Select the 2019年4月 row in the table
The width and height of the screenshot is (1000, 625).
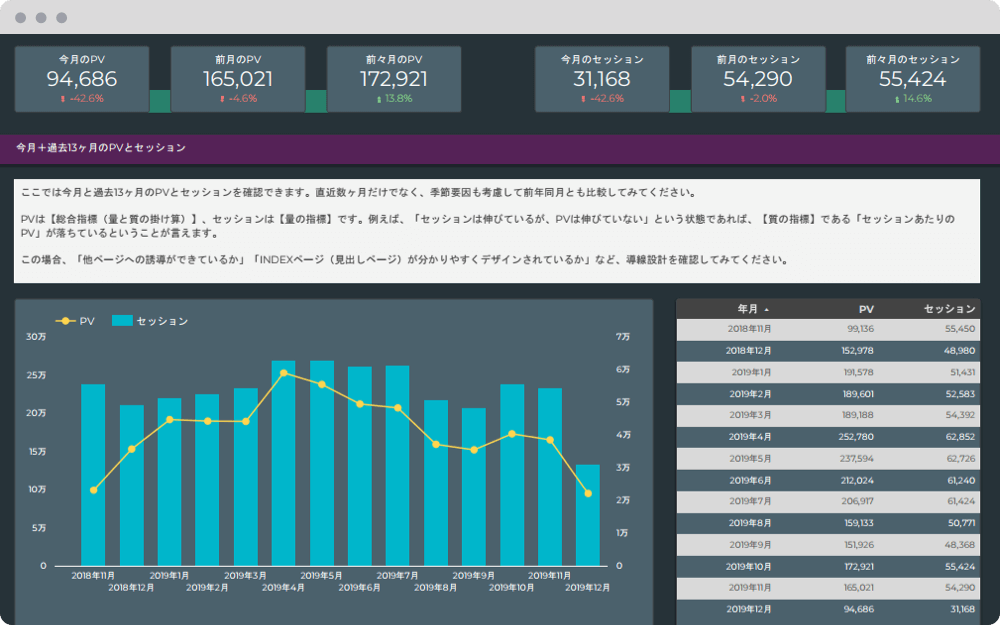828,437
